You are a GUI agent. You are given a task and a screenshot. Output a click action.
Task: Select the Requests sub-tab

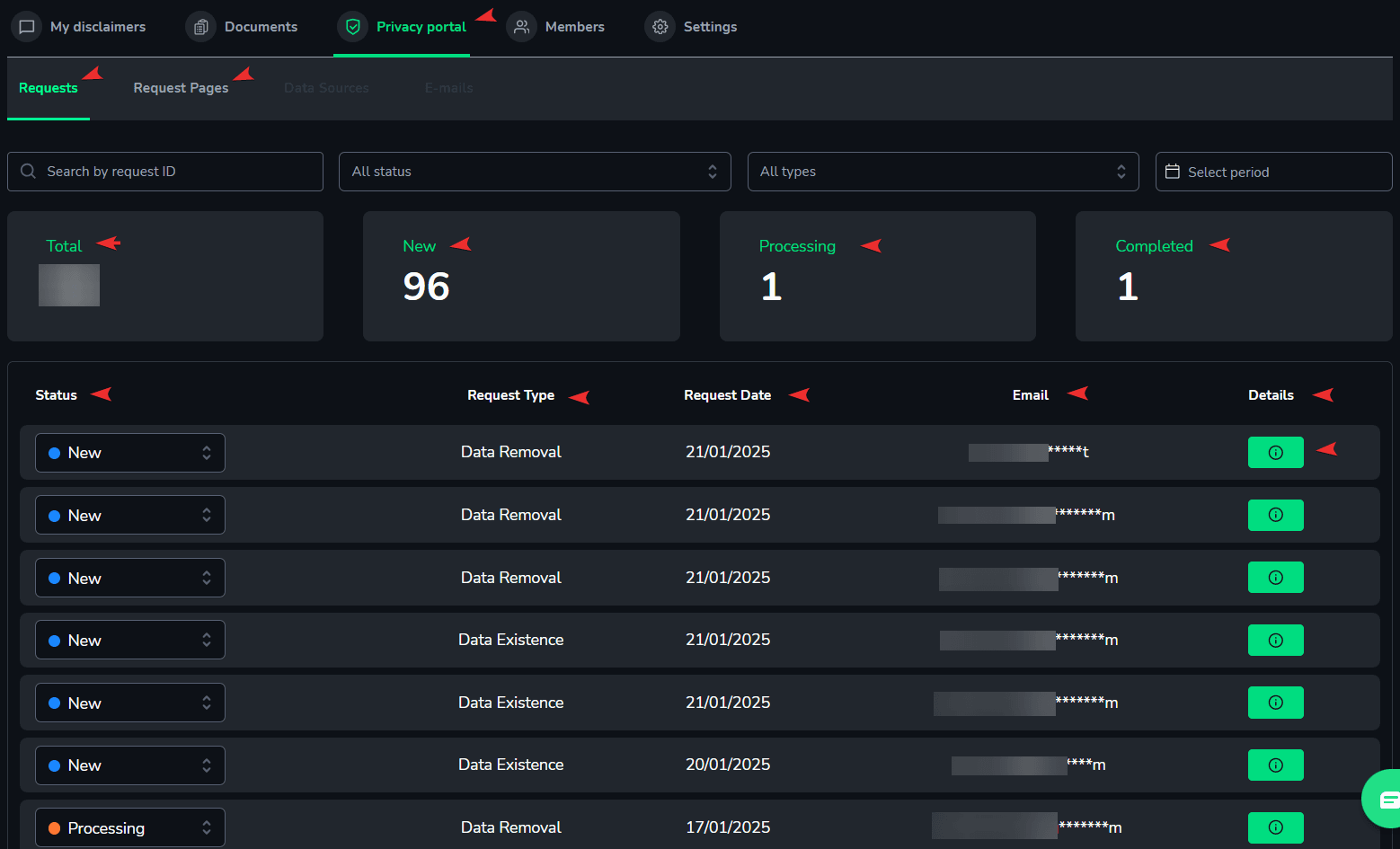pos(49,88)
